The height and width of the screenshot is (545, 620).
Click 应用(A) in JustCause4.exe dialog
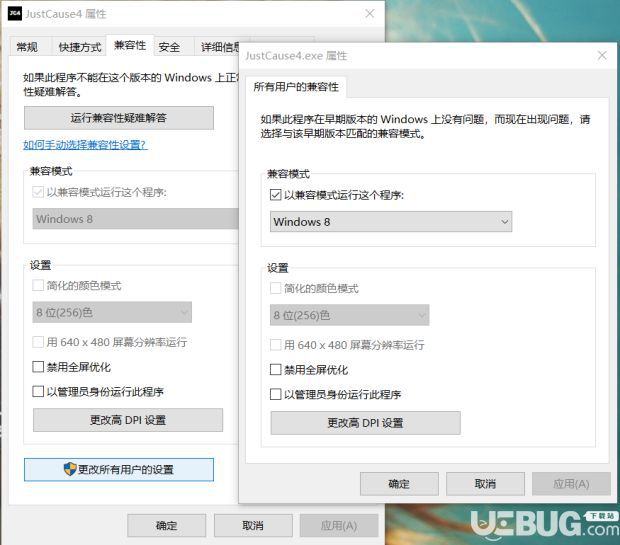(571, 484)
